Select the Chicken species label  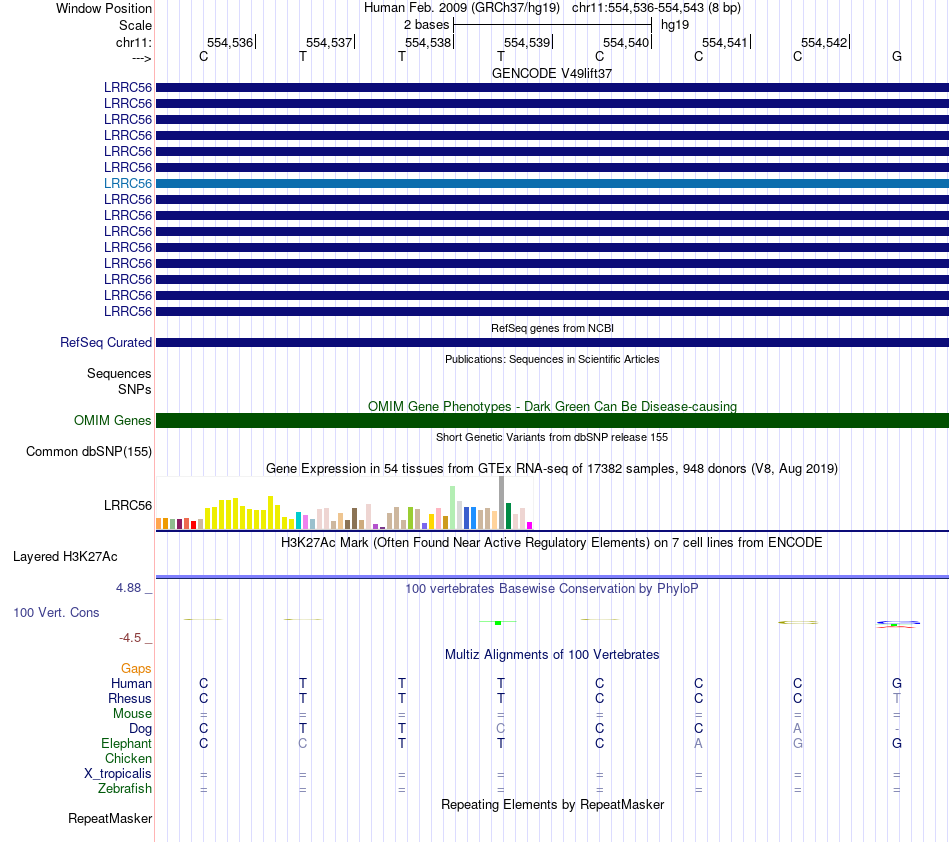[x=128, y=759]
